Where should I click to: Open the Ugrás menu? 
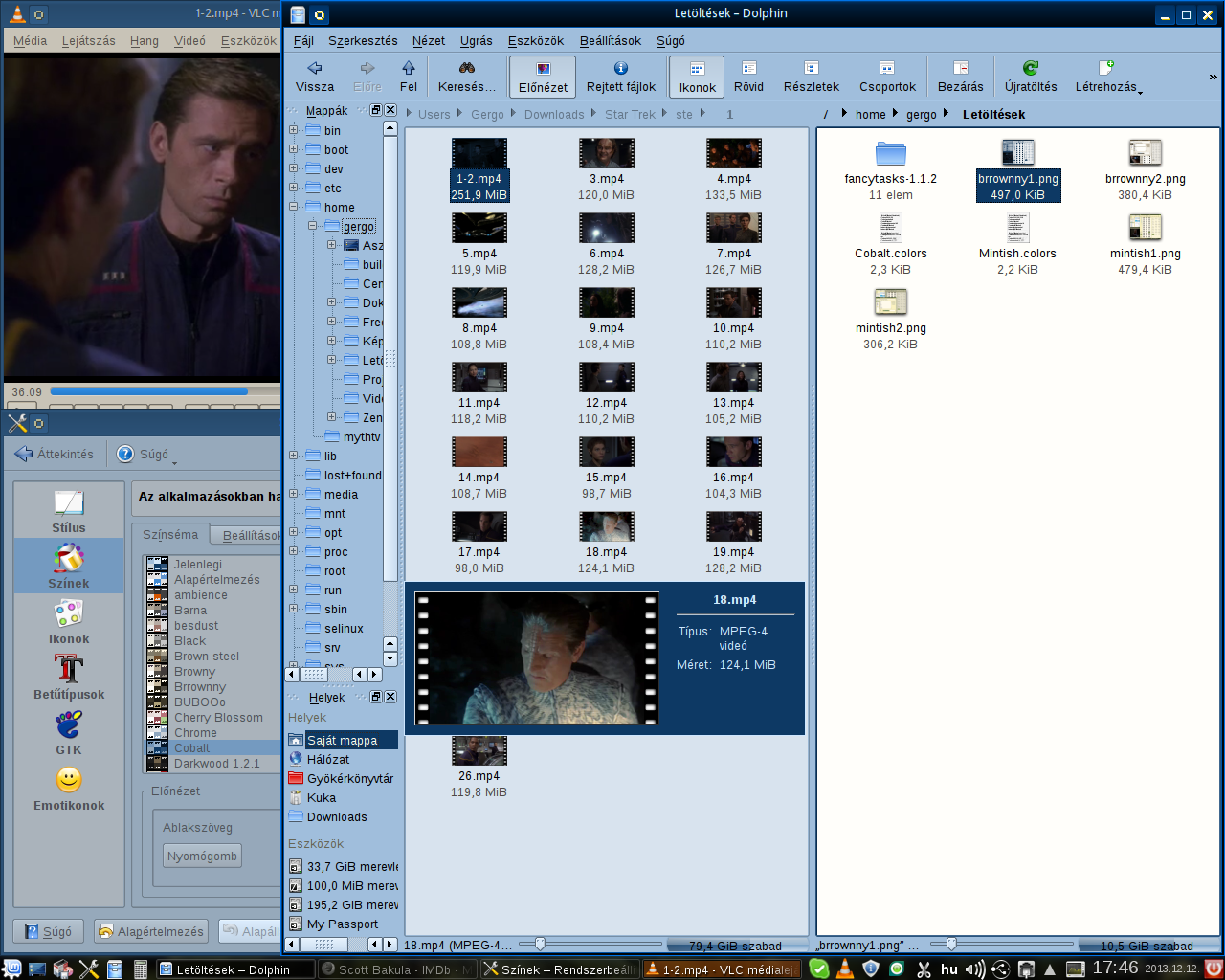pyautogui.click(x=476, y=41)
